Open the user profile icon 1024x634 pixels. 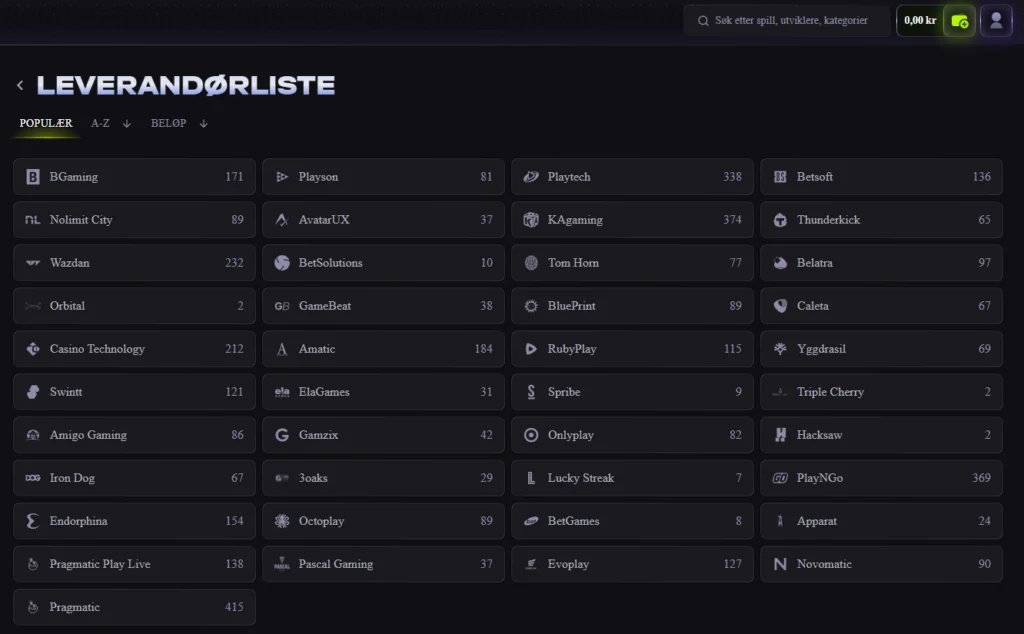pyautogui.click(x=996, y=21)
